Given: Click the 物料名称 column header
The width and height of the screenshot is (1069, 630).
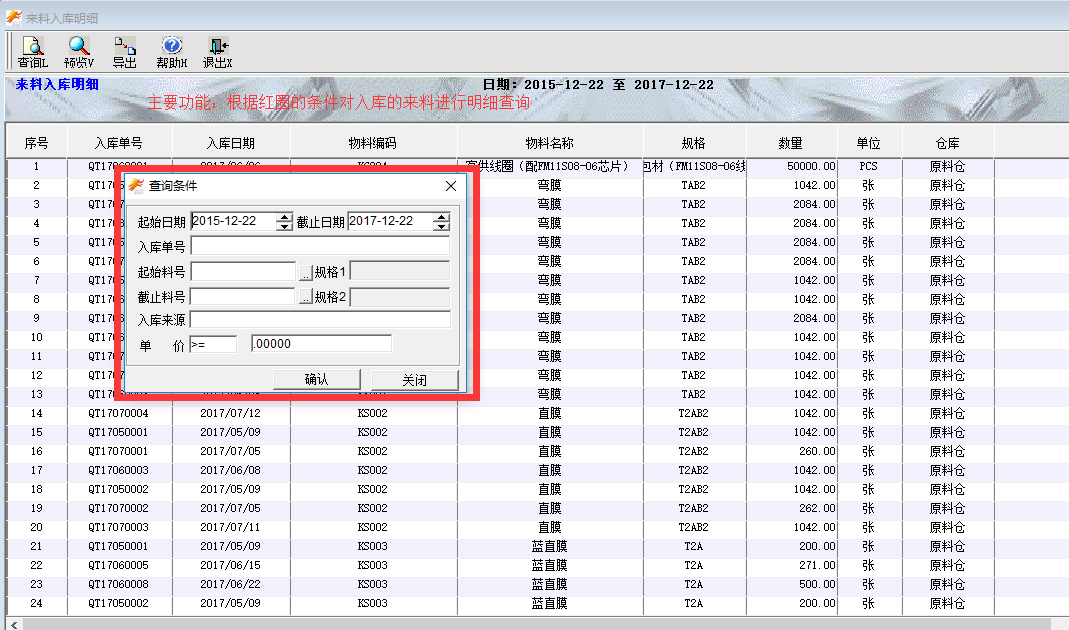Looking at the screenshot, I should coord(549,142).
